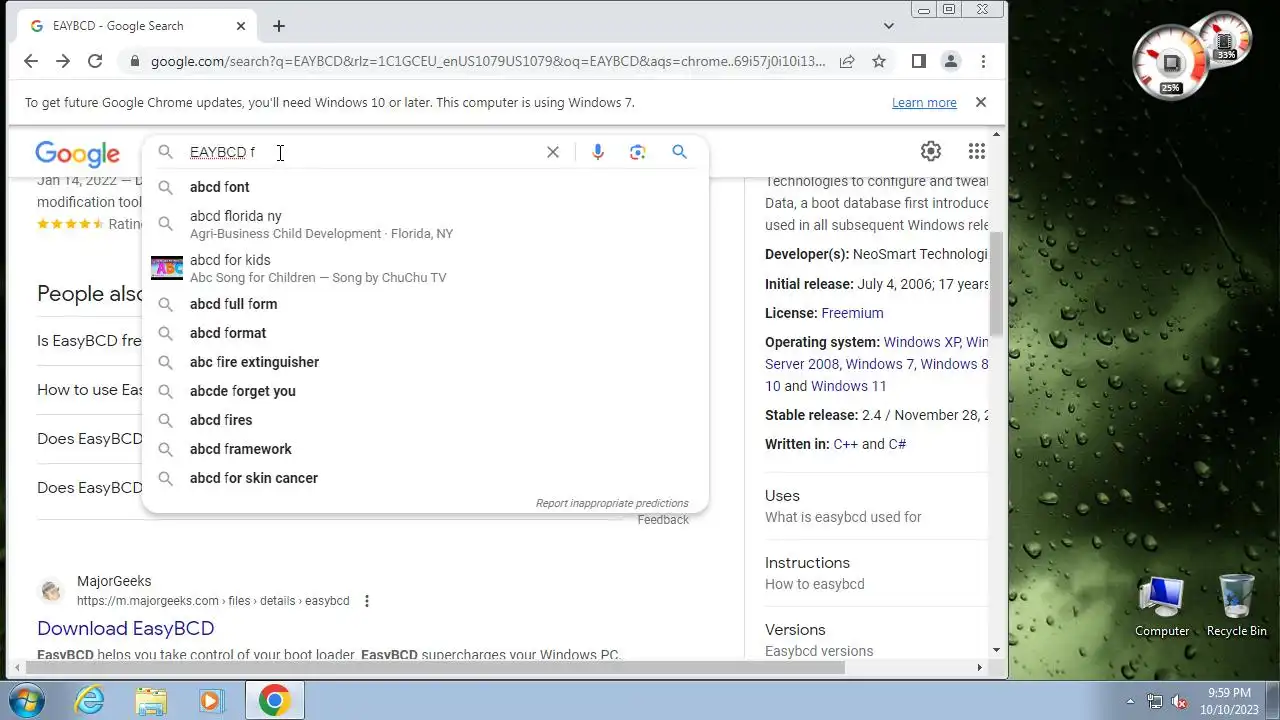Click the Chrome back arrow
Image resolution: width=1280 pixels, height=720 pixels.
coord(31,61)
